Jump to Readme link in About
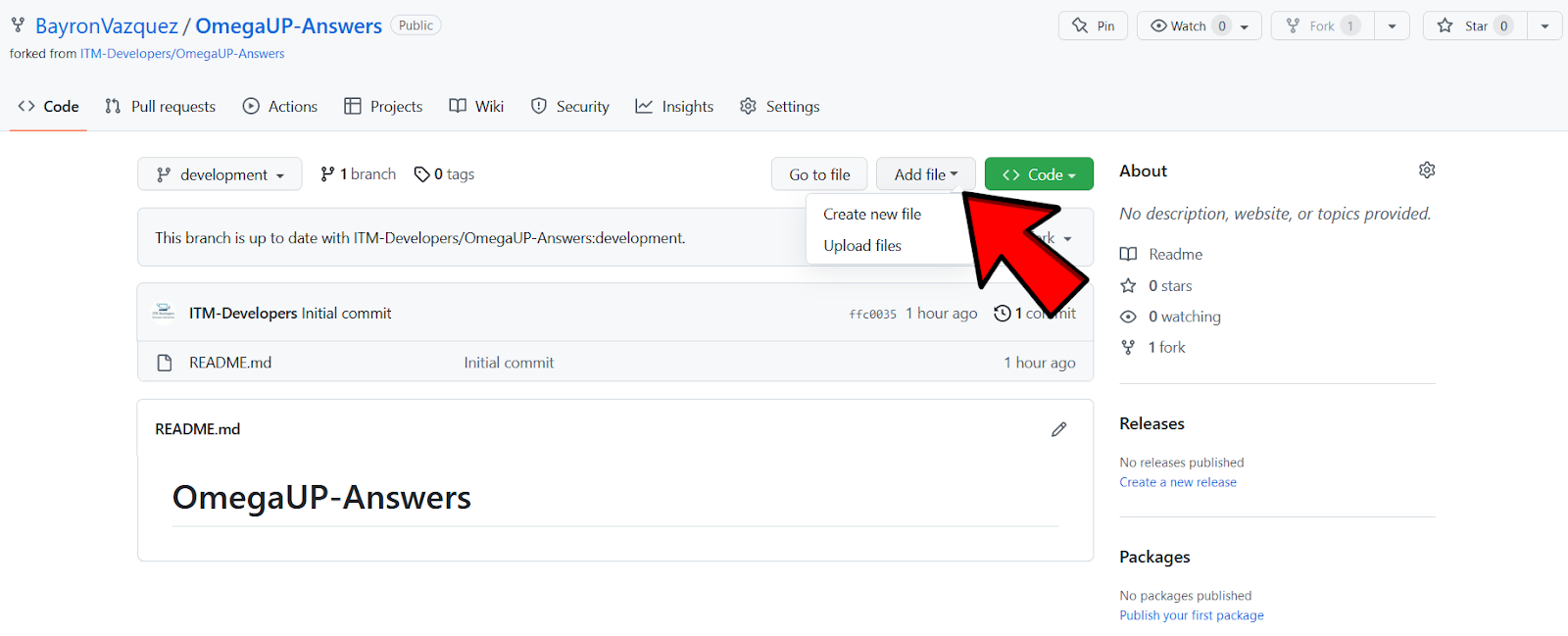The height and width of the screenshot is (636, 1568). pyautogui.click(x=1175, y=254)
